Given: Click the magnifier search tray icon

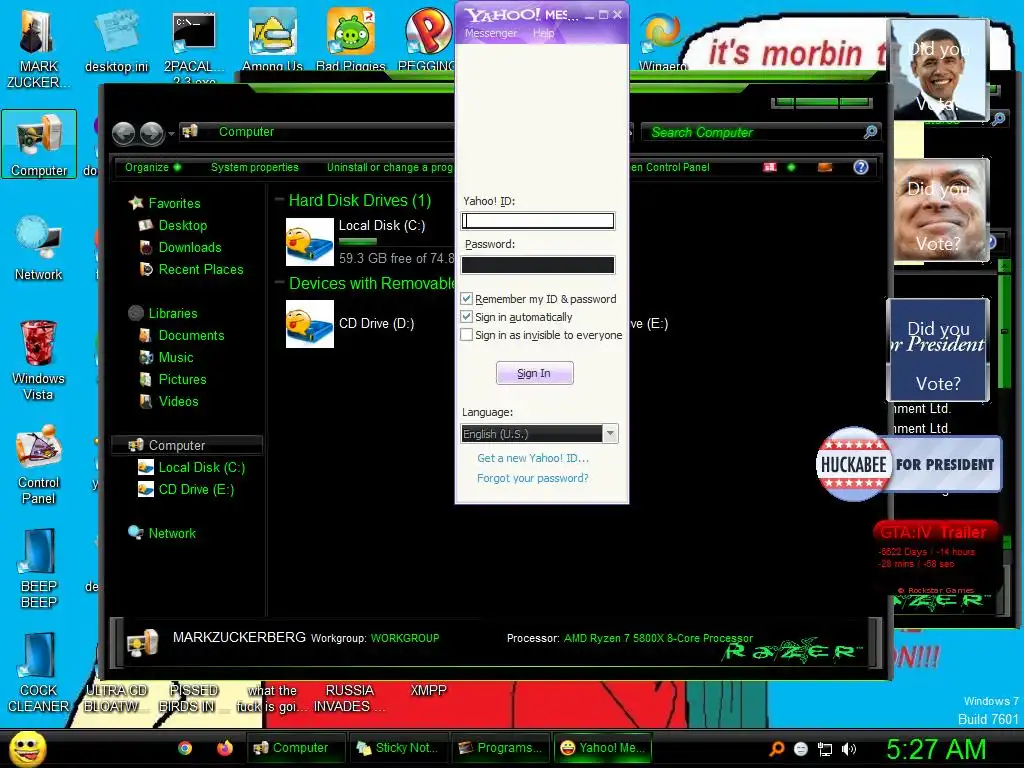Looking at the screenshot, I should pyautogui.click(x=777, y=749).
